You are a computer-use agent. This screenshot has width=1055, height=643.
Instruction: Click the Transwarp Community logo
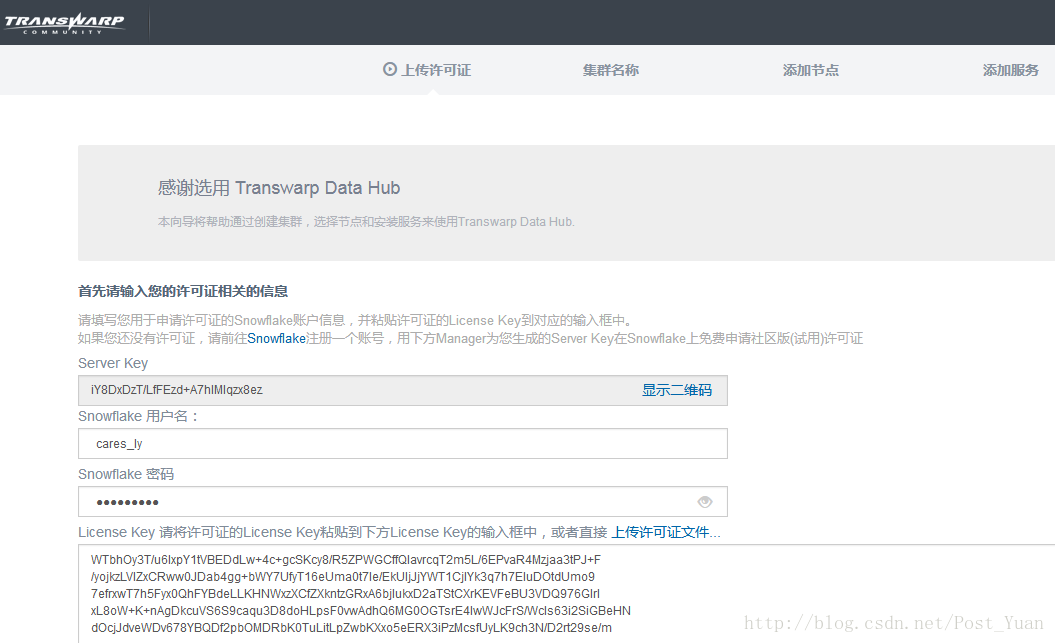tap(64, 24)
